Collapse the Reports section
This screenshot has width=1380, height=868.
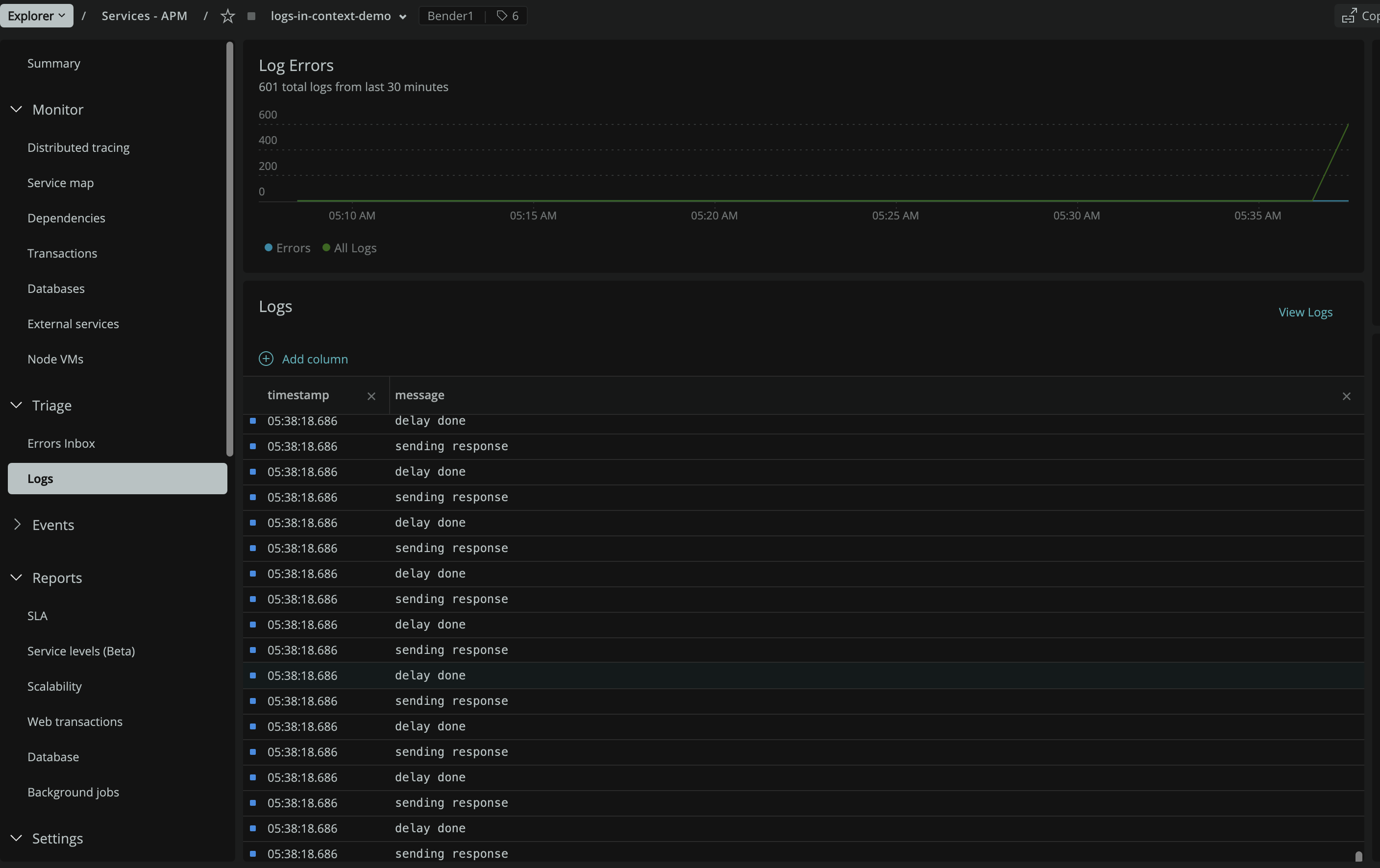[16, 578]
